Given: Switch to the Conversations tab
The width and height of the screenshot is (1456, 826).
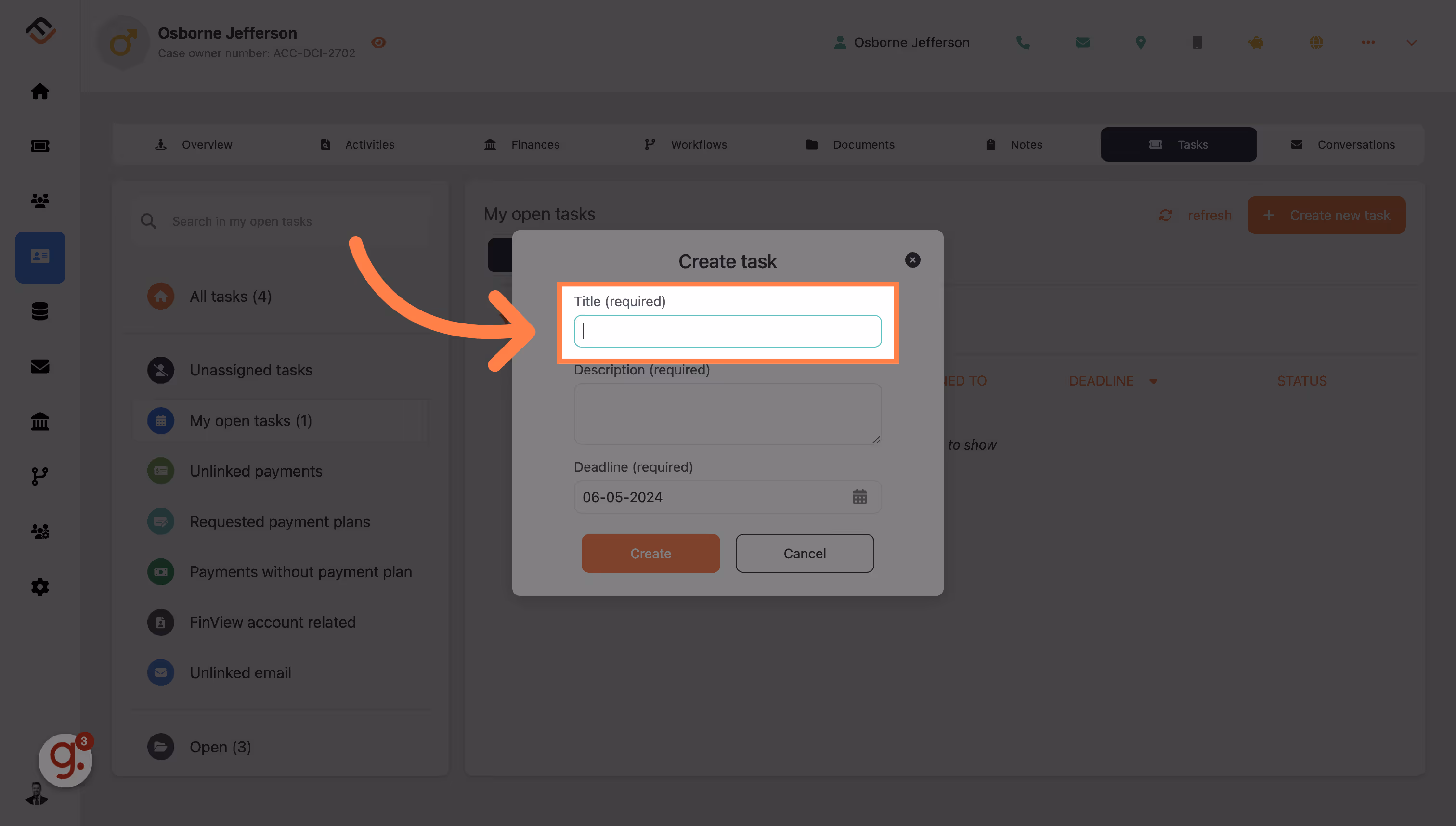Looking at the screenshot, I should [1342, 145].
